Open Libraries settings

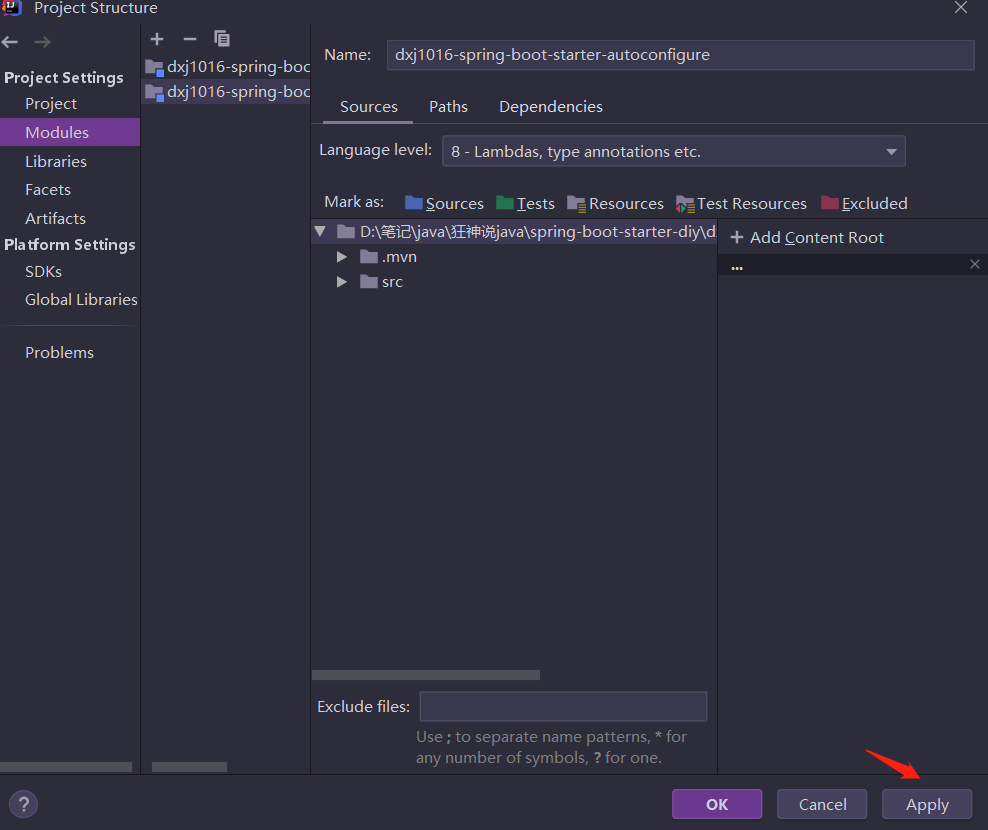coord(56,161)
